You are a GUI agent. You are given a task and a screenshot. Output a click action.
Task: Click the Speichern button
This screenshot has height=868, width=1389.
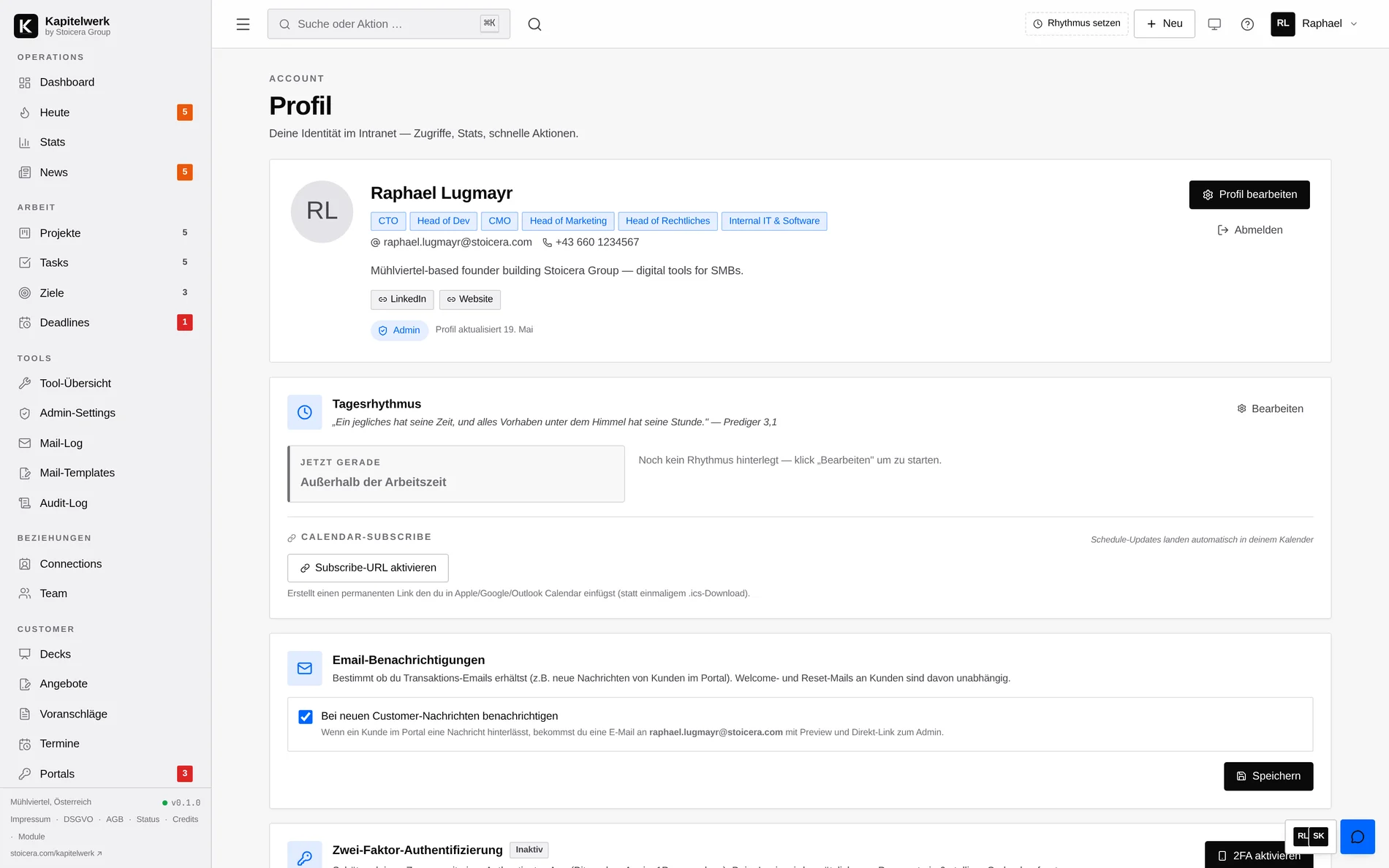[x=1268, y=776]
